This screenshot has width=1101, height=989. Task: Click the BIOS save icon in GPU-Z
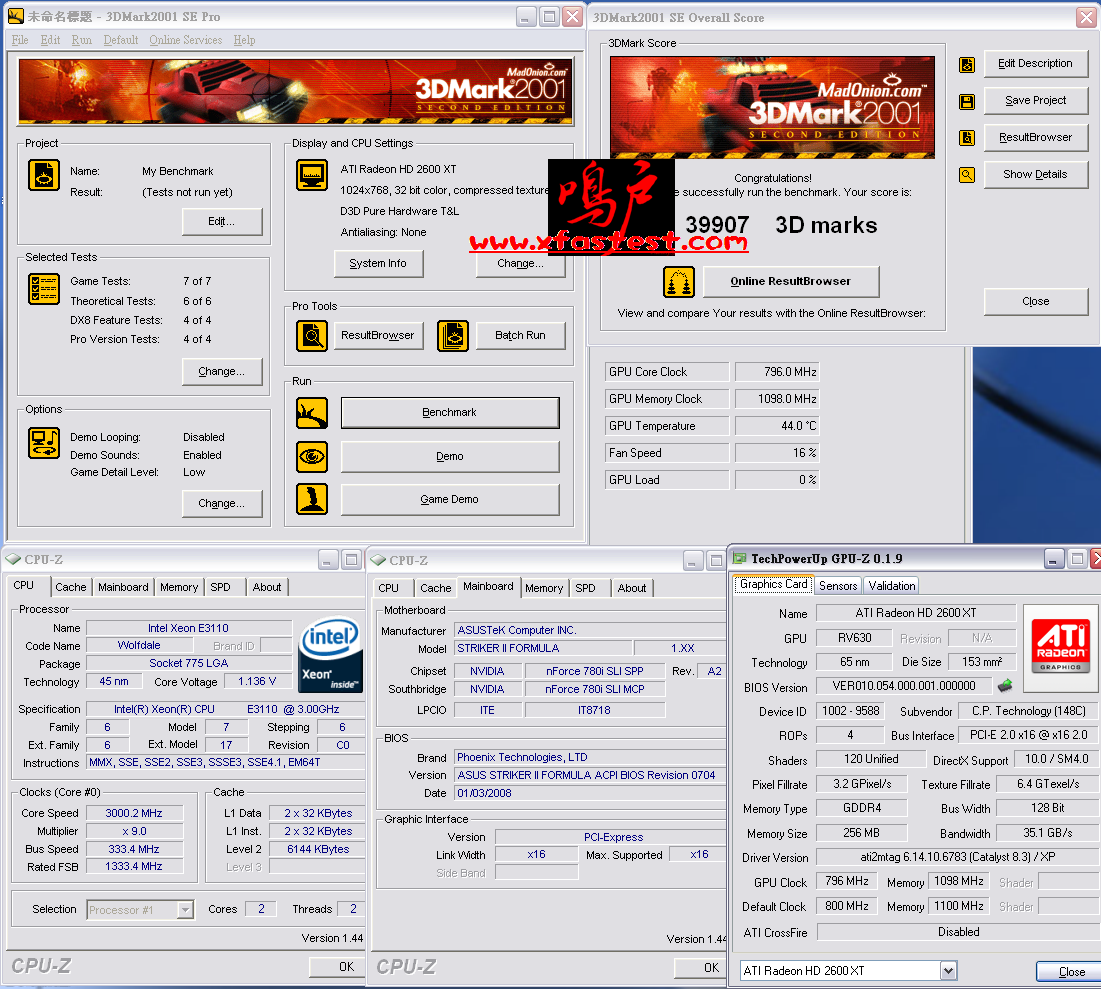1005,686
